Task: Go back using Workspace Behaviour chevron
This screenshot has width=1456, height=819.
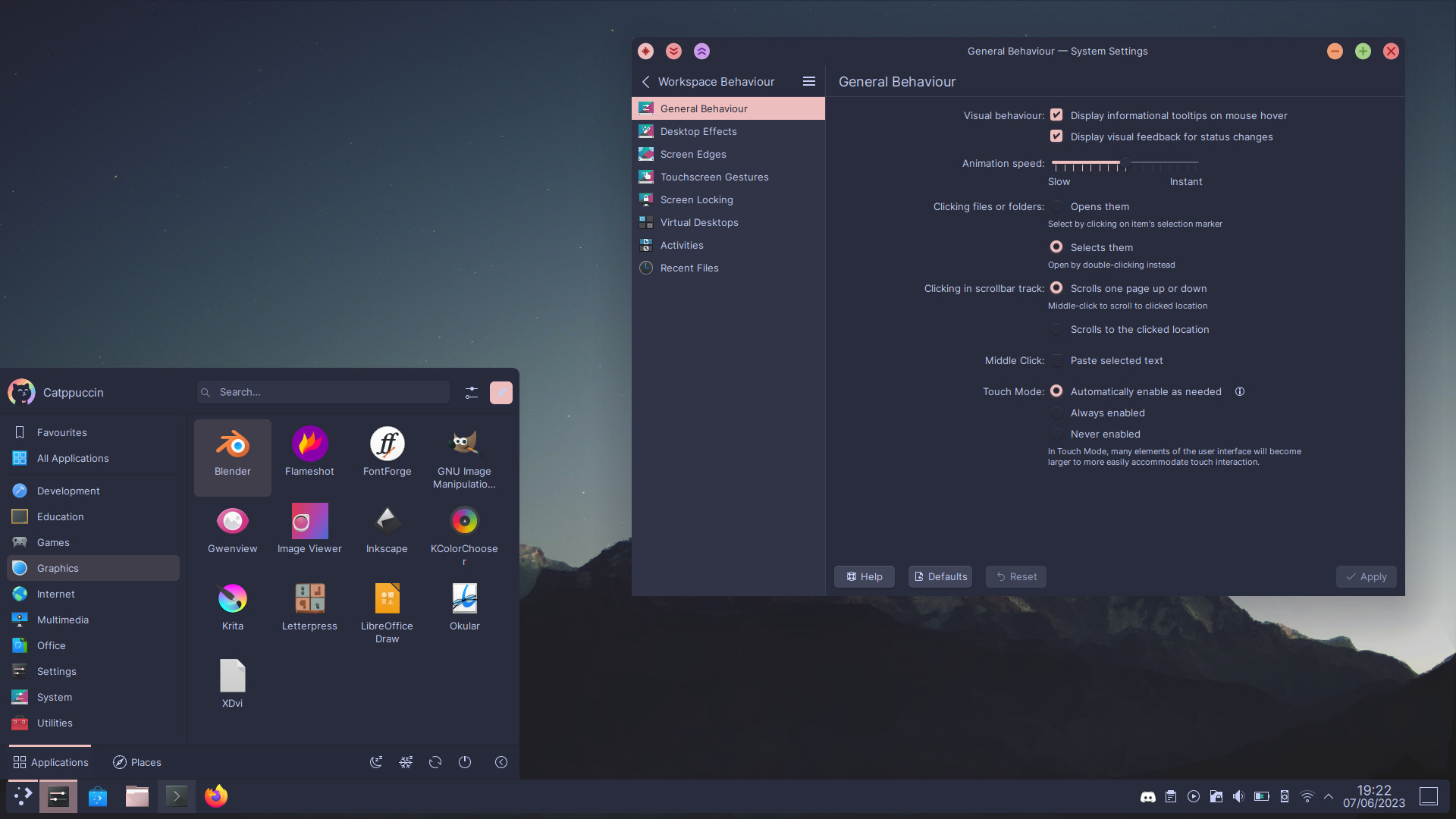Action: click(x=646, y=81)
